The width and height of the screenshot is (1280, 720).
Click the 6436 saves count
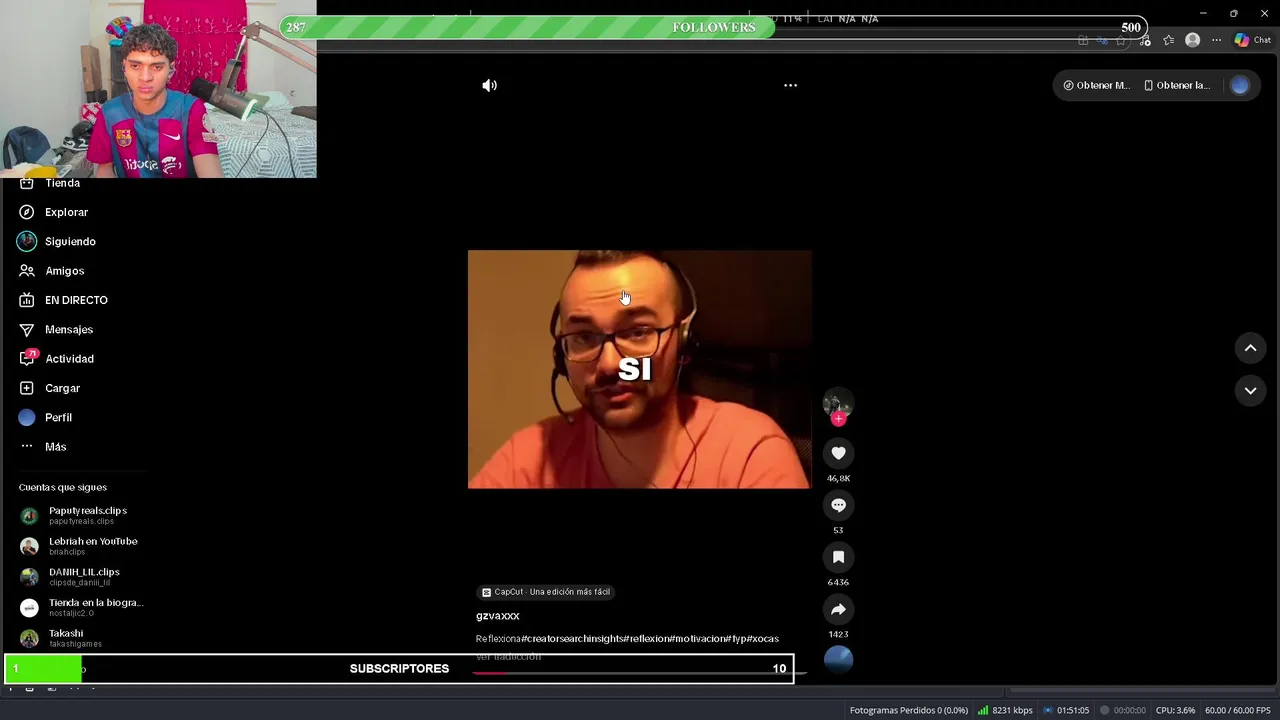pos(838,582)
